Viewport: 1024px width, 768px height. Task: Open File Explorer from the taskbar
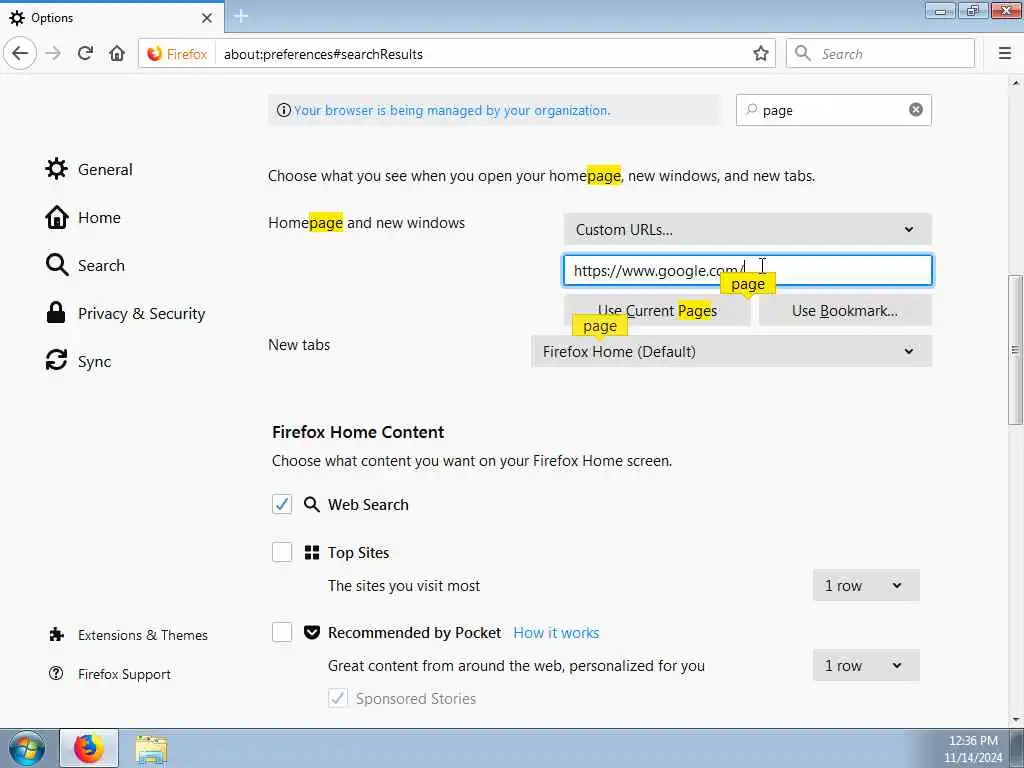(x=152, y=749)
